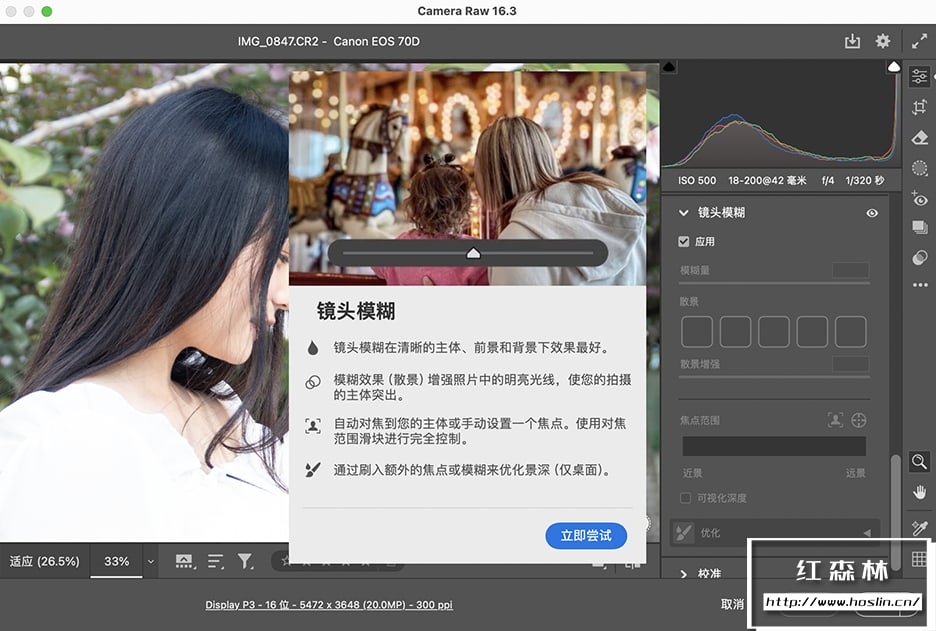Click the 立即尝试 button
The width and height of the screenshot is (936, 631).
[586, 536]
